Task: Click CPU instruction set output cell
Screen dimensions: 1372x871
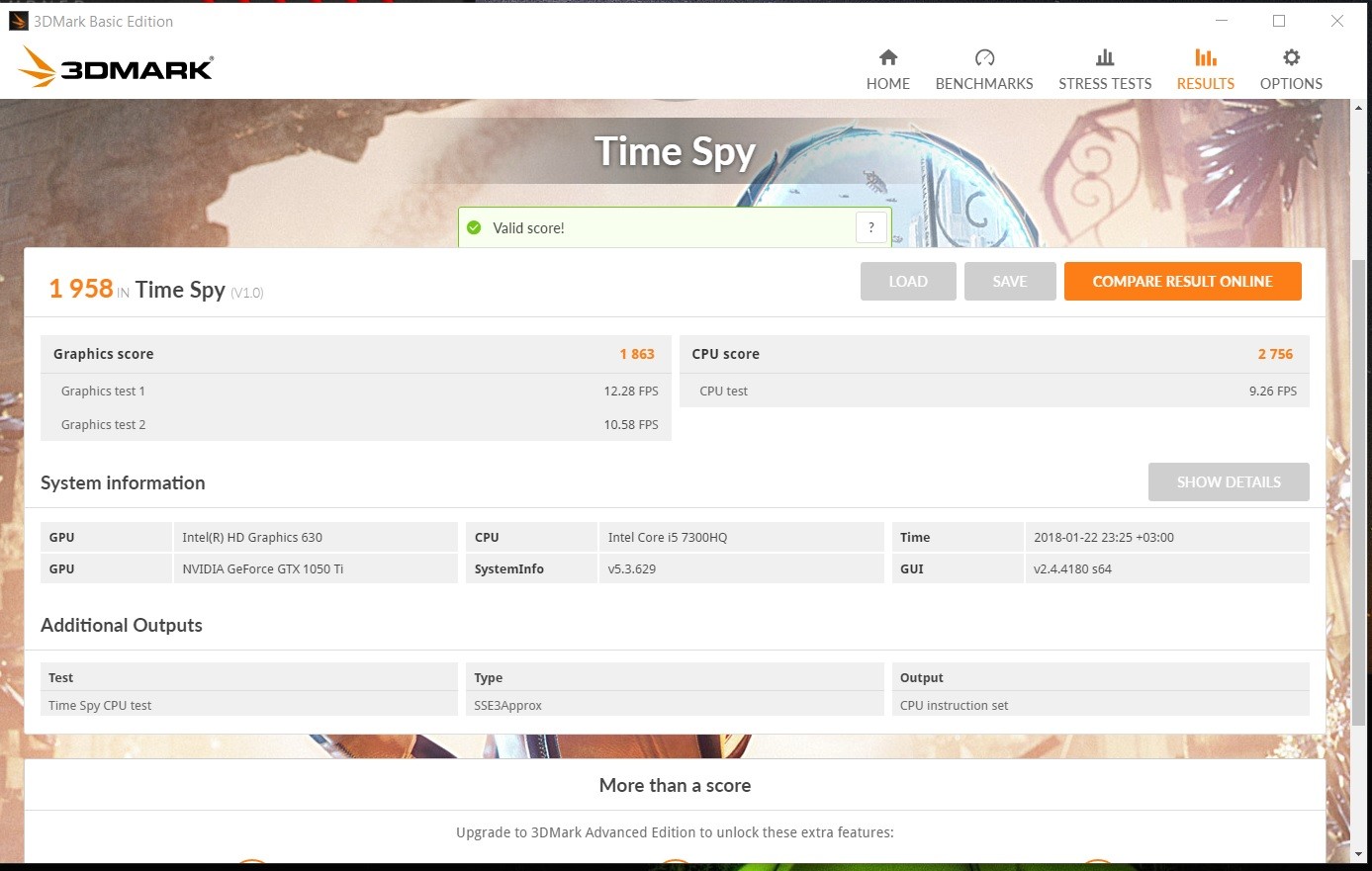Action: click(1100, 705)
